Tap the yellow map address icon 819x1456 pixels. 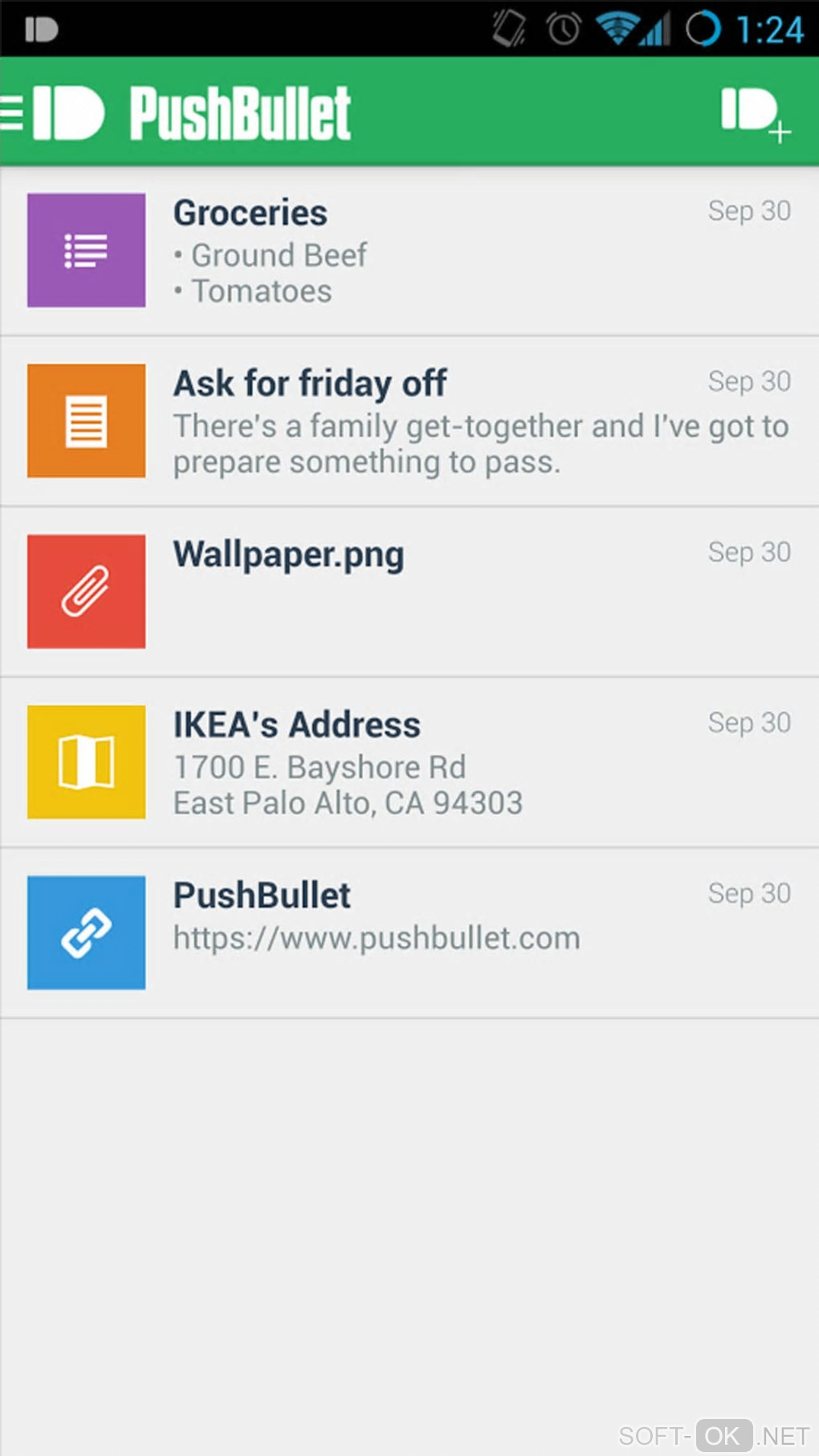[x=87, y=762]
